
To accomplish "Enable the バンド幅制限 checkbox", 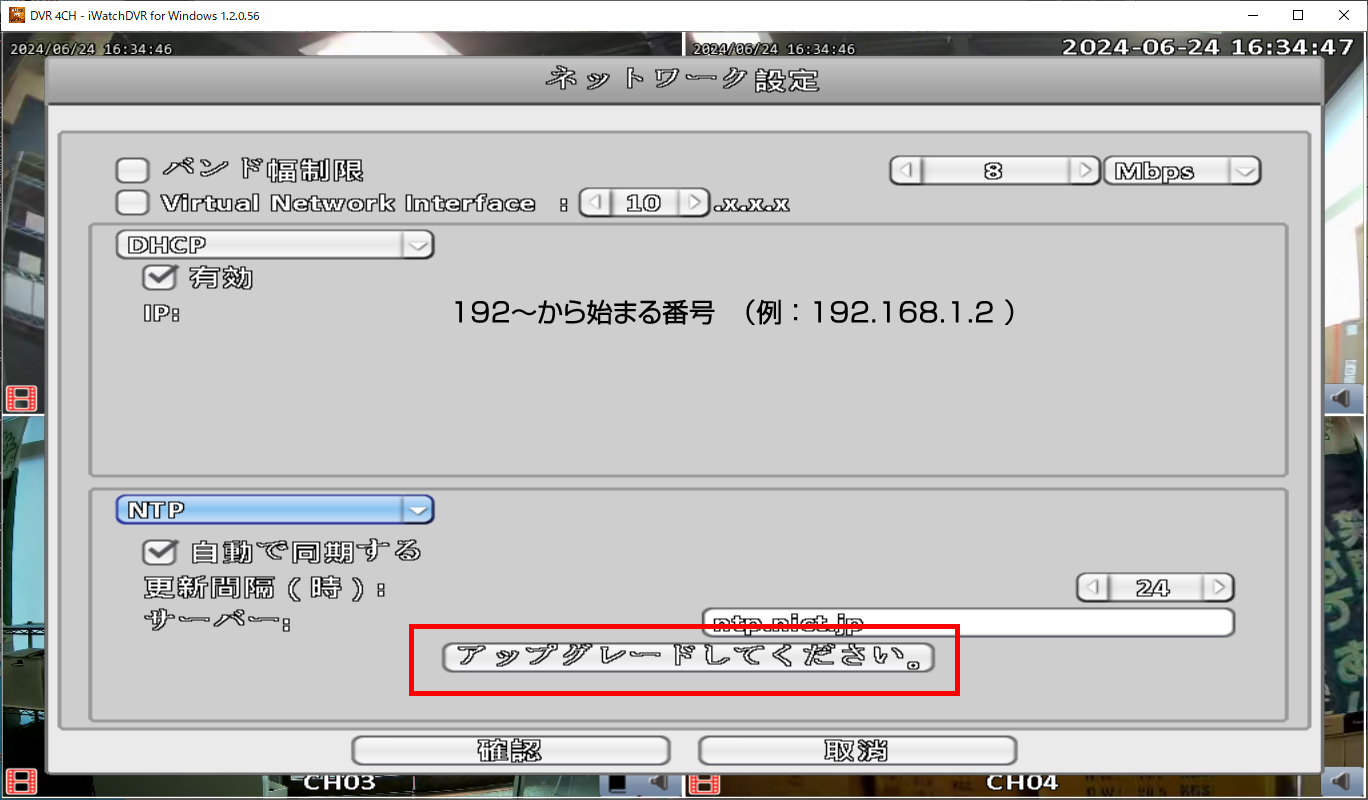I will [x=132, y=171].
